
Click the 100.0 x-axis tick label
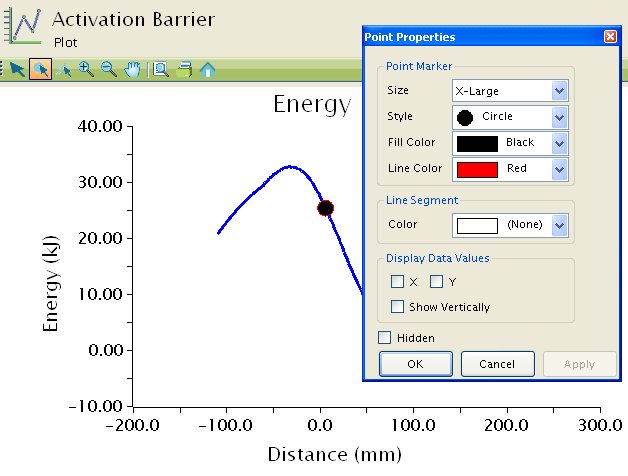click(413, 425)
